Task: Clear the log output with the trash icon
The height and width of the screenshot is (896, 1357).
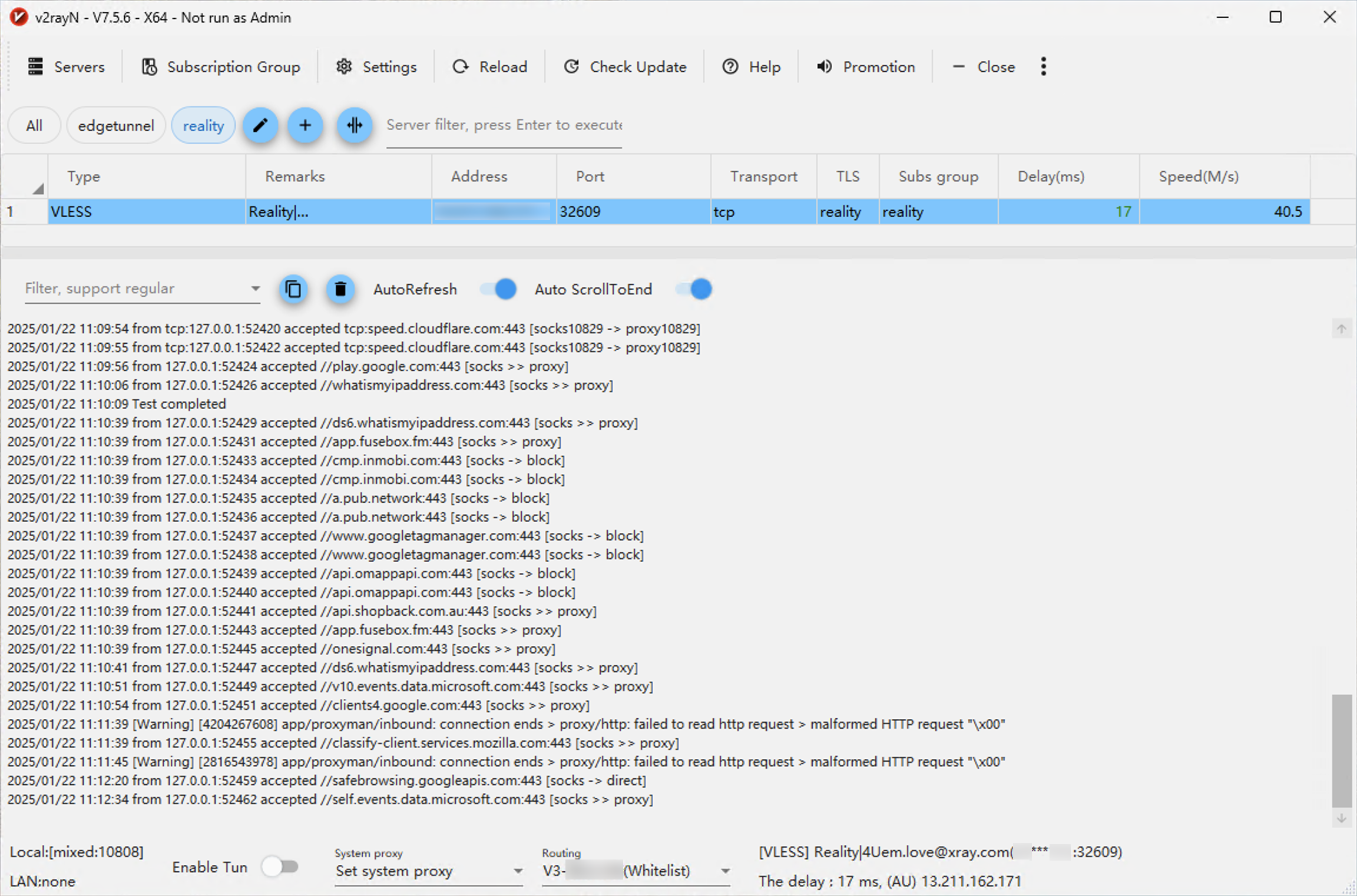Action: 340,289
